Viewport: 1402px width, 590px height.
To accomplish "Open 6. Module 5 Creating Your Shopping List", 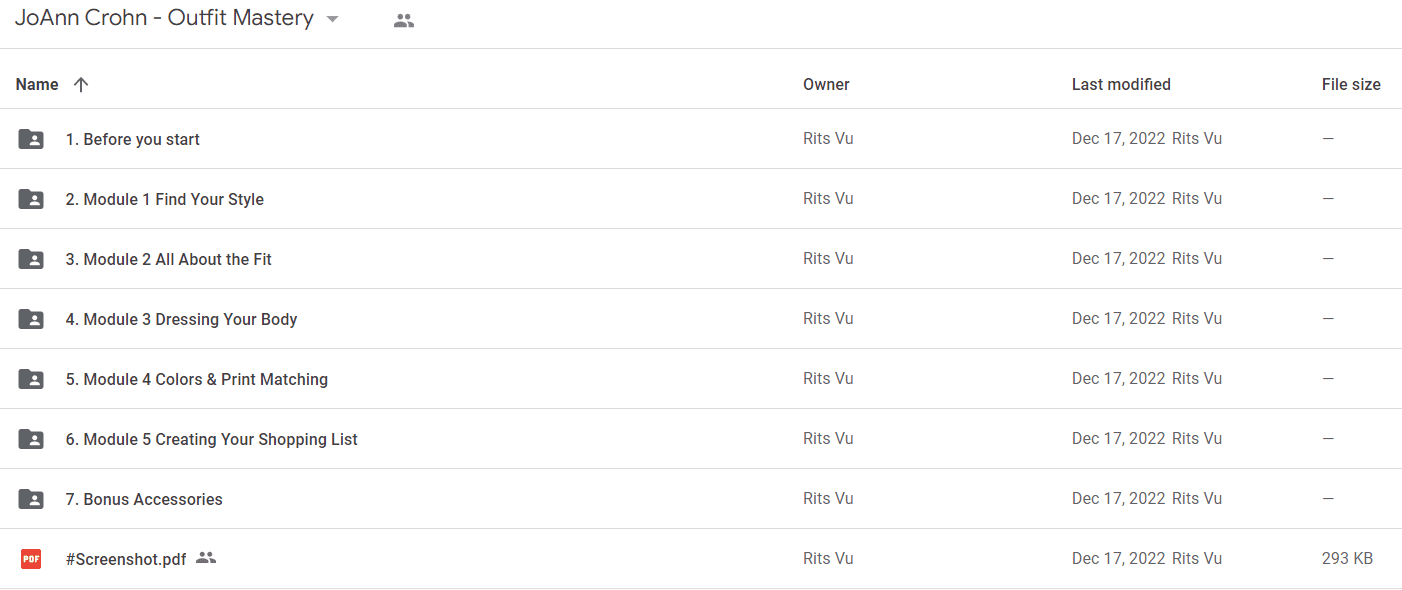I will 212,439.
